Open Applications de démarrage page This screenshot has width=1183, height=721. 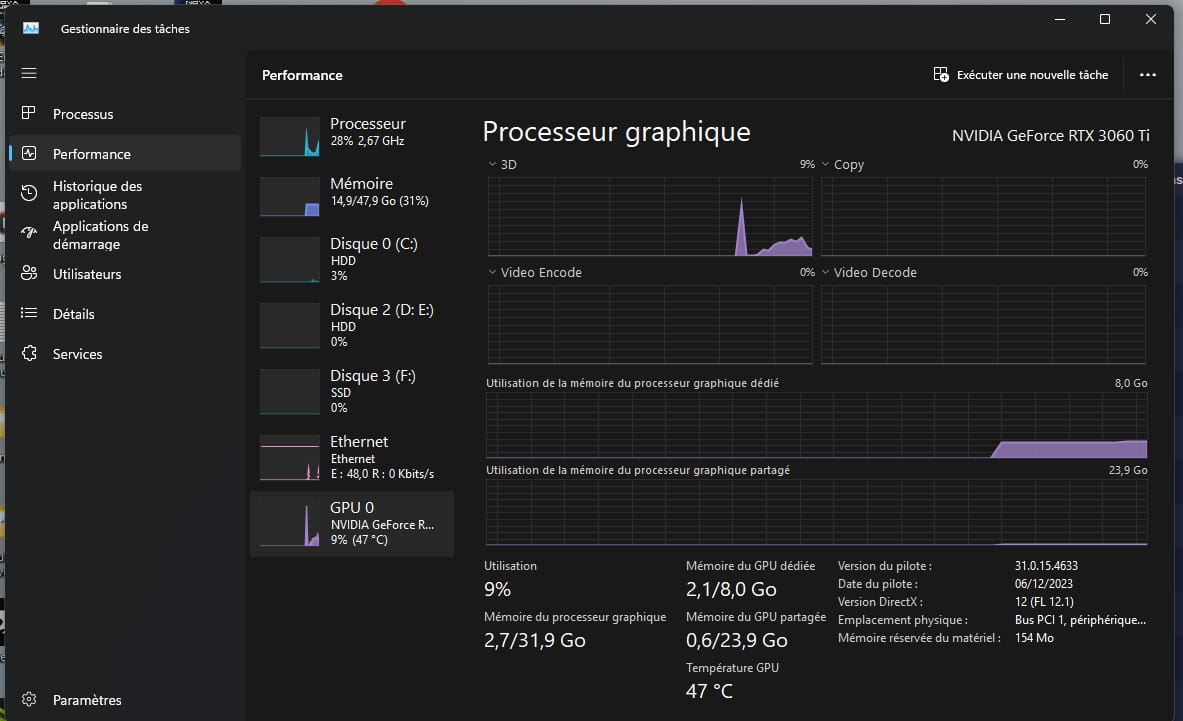point(100,235)
